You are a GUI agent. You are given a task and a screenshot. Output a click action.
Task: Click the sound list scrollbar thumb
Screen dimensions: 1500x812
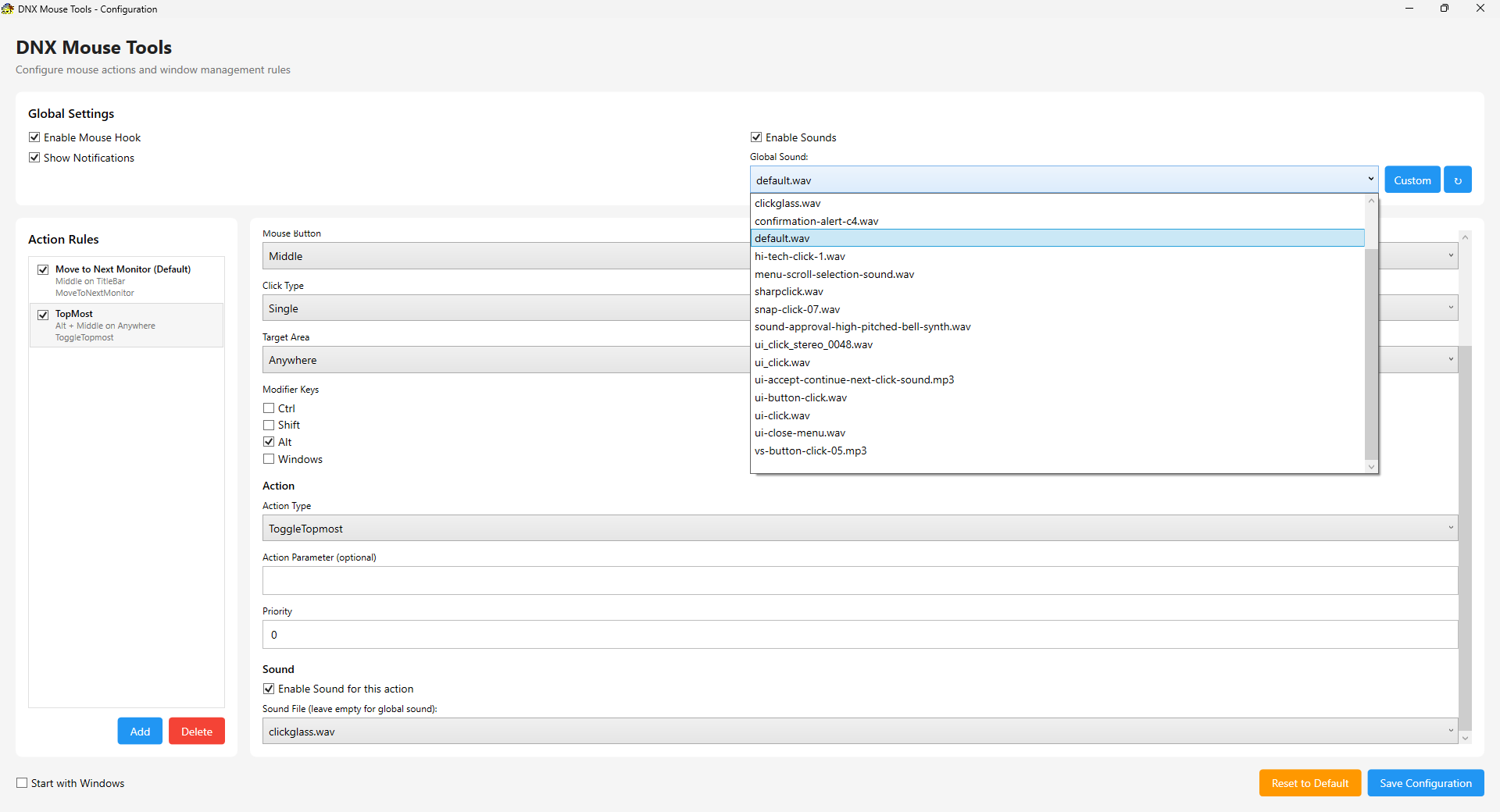click(x=1370, y=351)
